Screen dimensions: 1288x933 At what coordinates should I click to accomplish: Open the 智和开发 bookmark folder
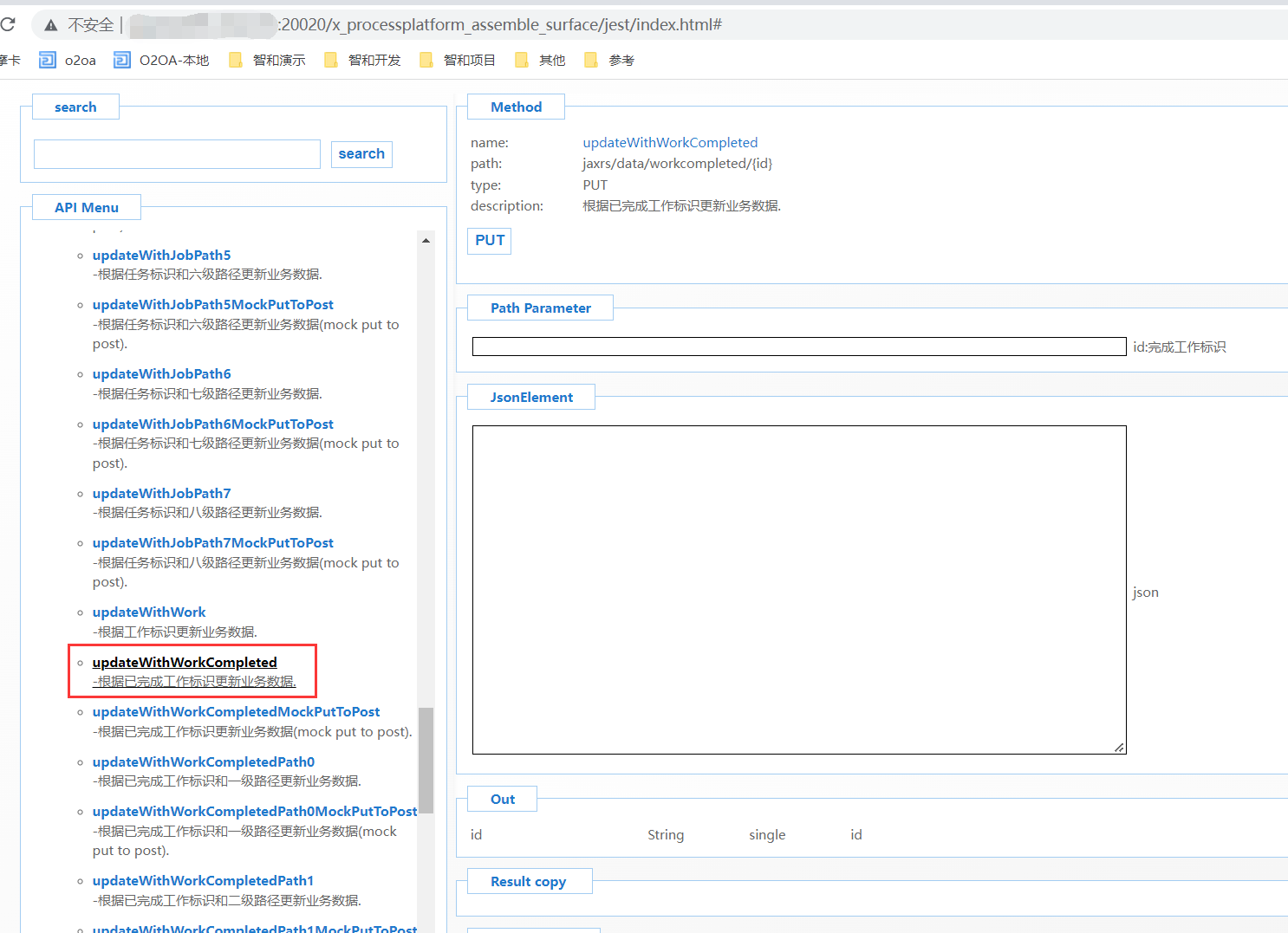(362, 60)
